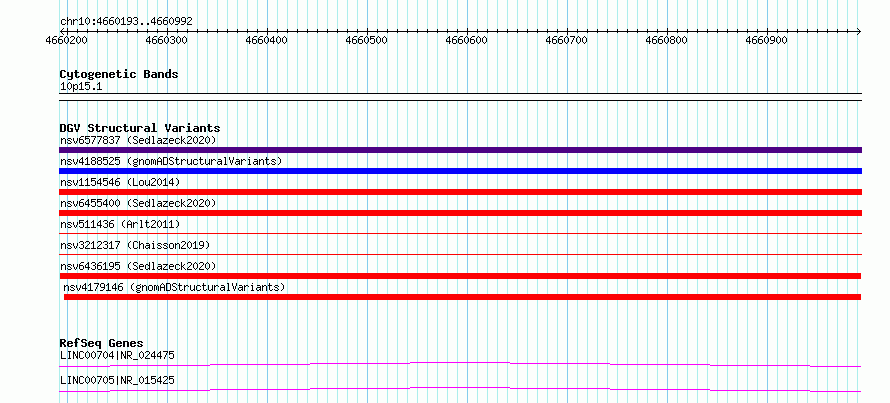Screen dimensions: 890x403
Task: Open gene LINC00705|NR_015425 label
Action: tap(117, 380)
